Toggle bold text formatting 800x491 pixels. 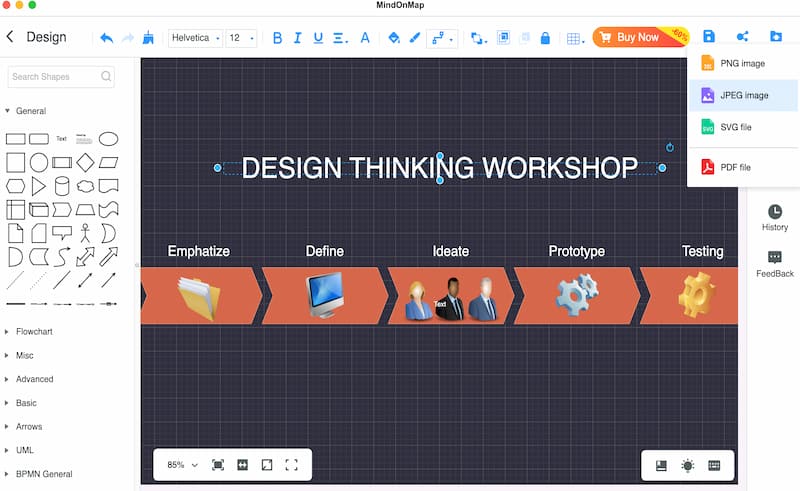[277, 38]
